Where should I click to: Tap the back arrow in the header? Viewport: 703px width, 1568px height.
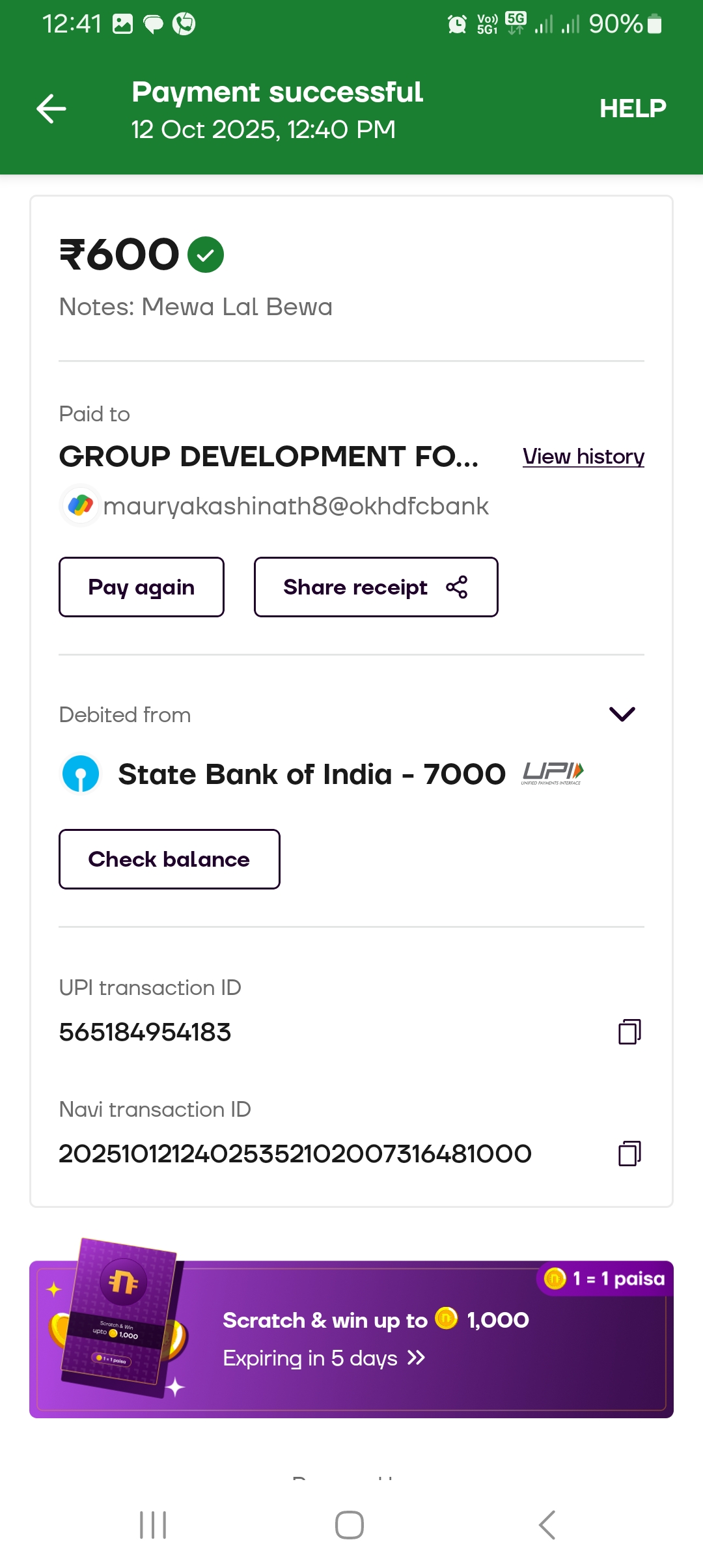[51, 109]
